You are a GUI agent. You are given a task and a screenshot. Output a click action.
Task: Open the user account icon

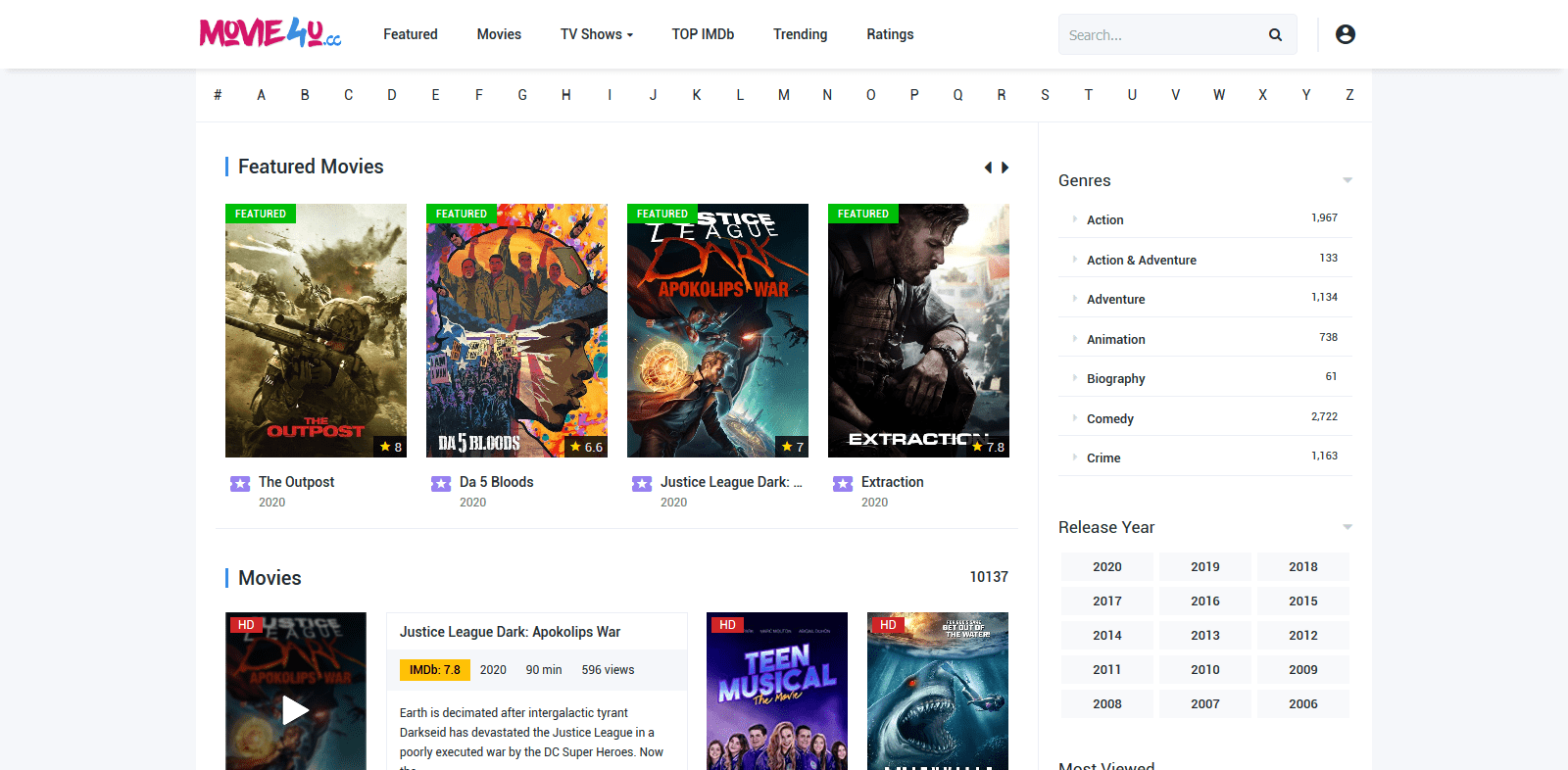1346,34
